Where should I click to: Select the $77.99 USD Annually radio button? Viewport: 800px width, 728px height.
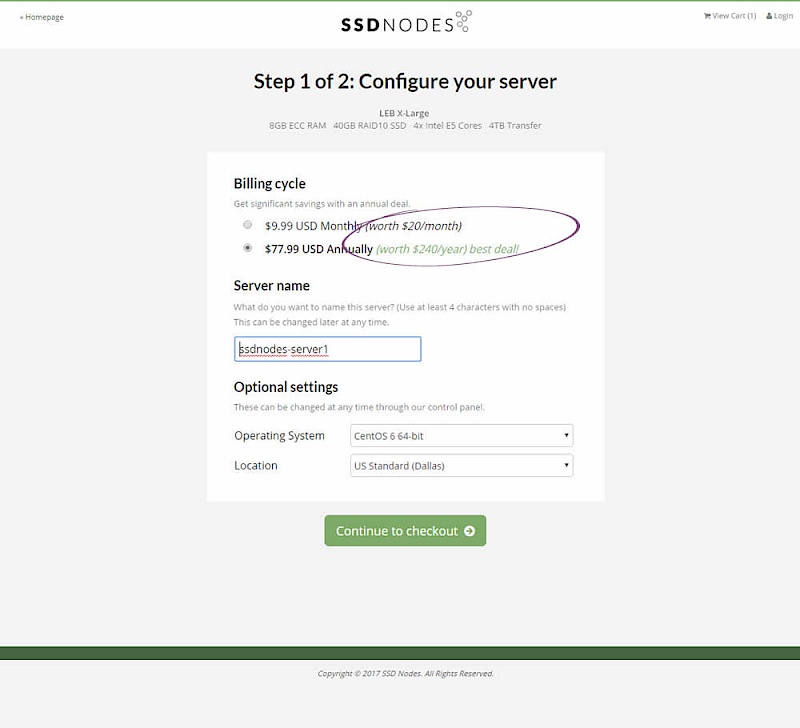click(247, 248)
